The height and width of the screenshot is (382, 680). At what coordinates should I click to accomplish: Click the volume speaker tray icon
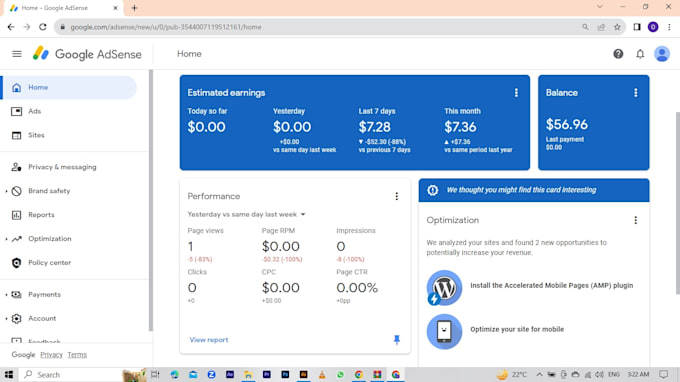pos(599,375)
